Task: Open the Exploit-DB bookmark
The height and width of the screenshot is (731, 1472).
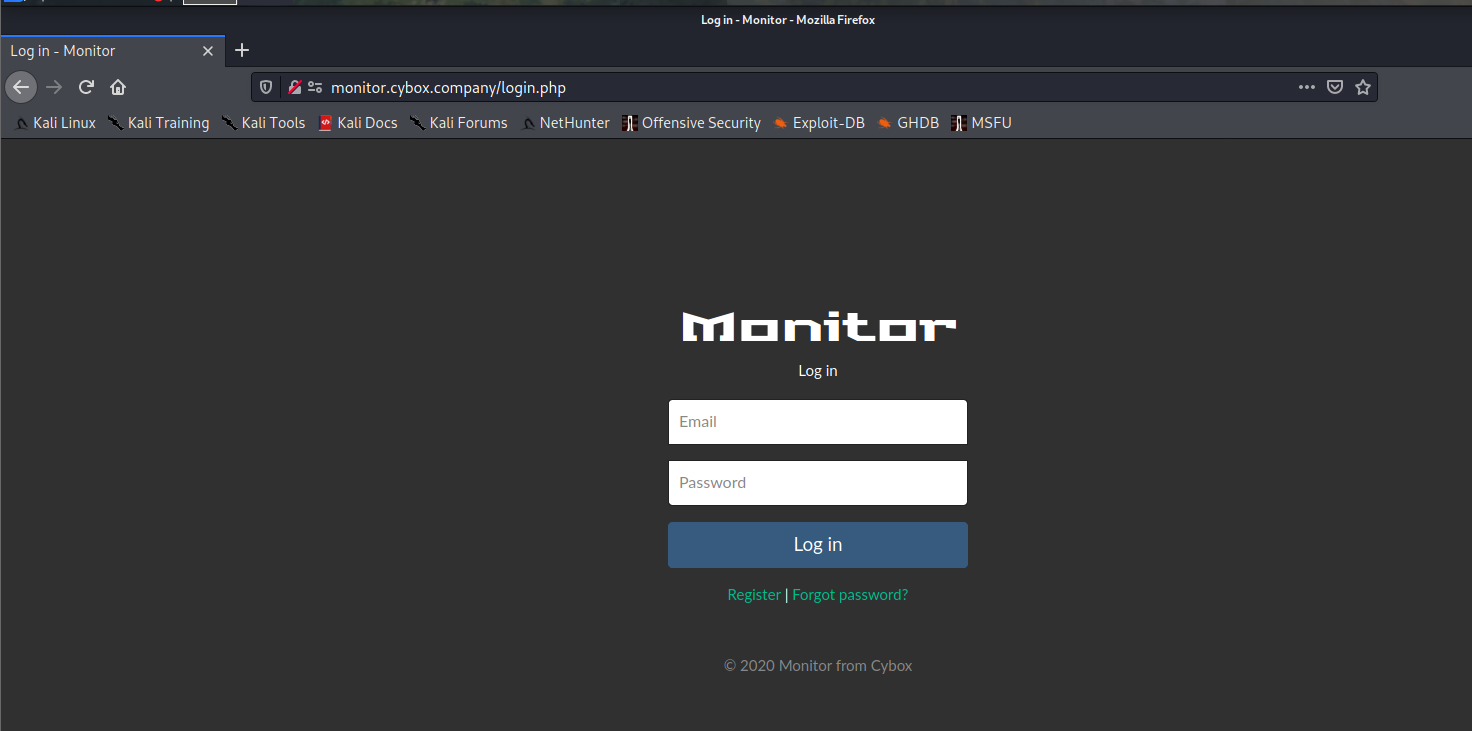Action: pyautogui.click(x=819, y=123)
